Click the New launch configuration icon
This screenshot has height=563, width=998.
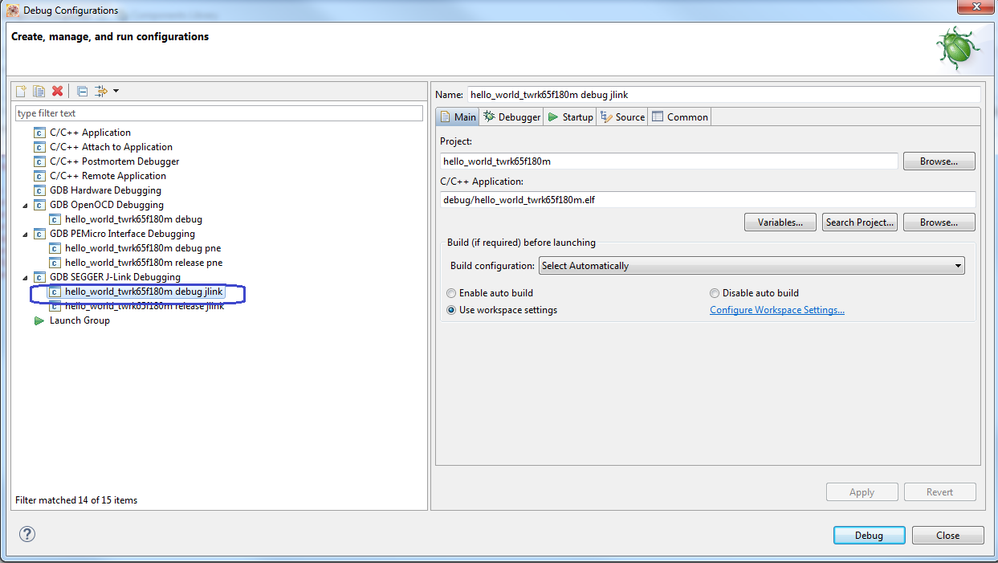point(21,91)
